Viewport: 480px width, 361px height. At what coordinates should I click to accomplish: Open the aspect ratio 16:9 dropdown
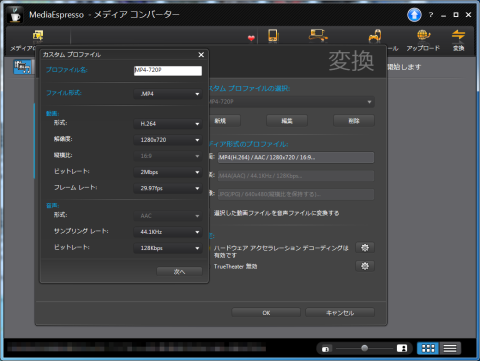click(168, 156)
